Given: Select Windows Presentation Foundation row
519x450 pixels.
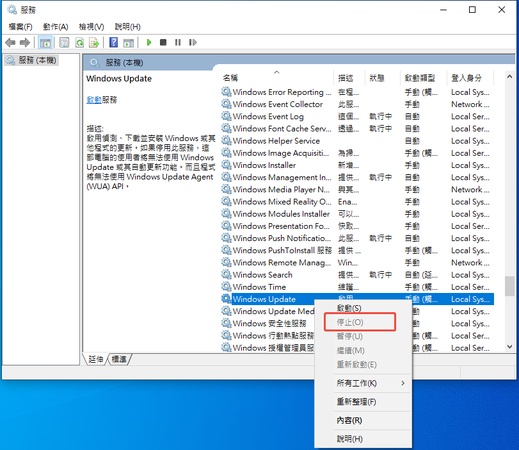Looking at the screenshot, I should point(357,226).
